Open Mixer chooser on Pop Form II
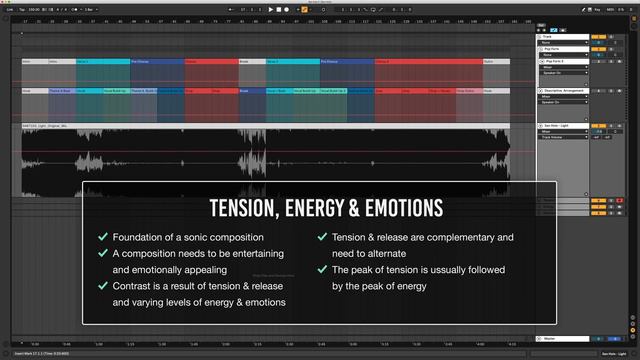Image resolution: width=640 pixels, height=360 pixels. [564, 67]
